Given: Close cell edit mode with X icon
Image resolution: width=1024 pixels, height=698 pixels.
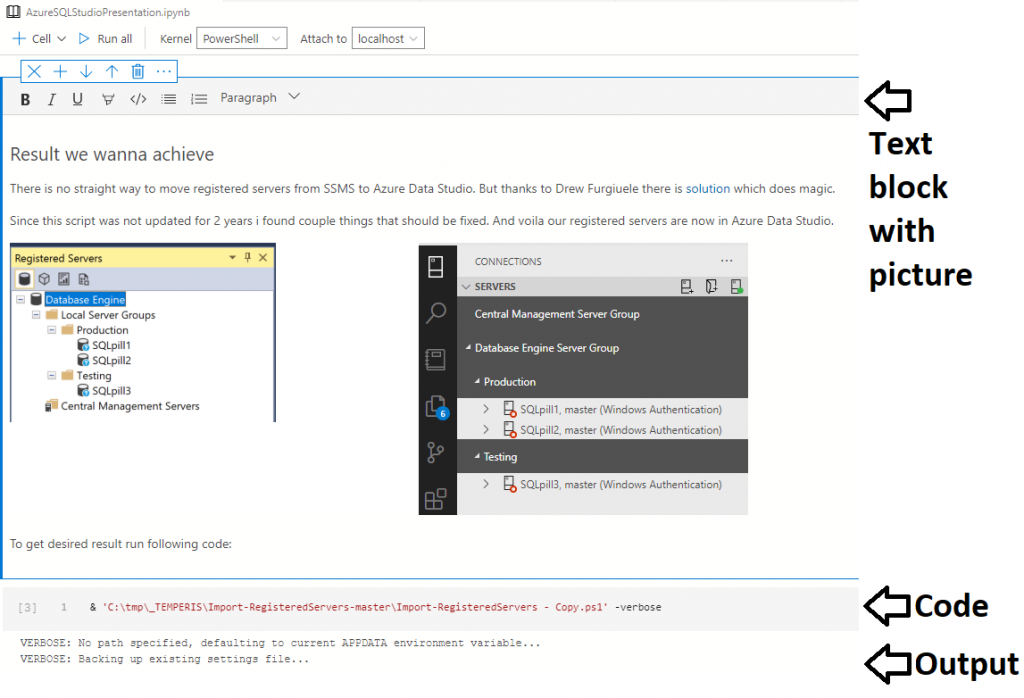Looking at the screenshot, I should [x=34, y=71].
